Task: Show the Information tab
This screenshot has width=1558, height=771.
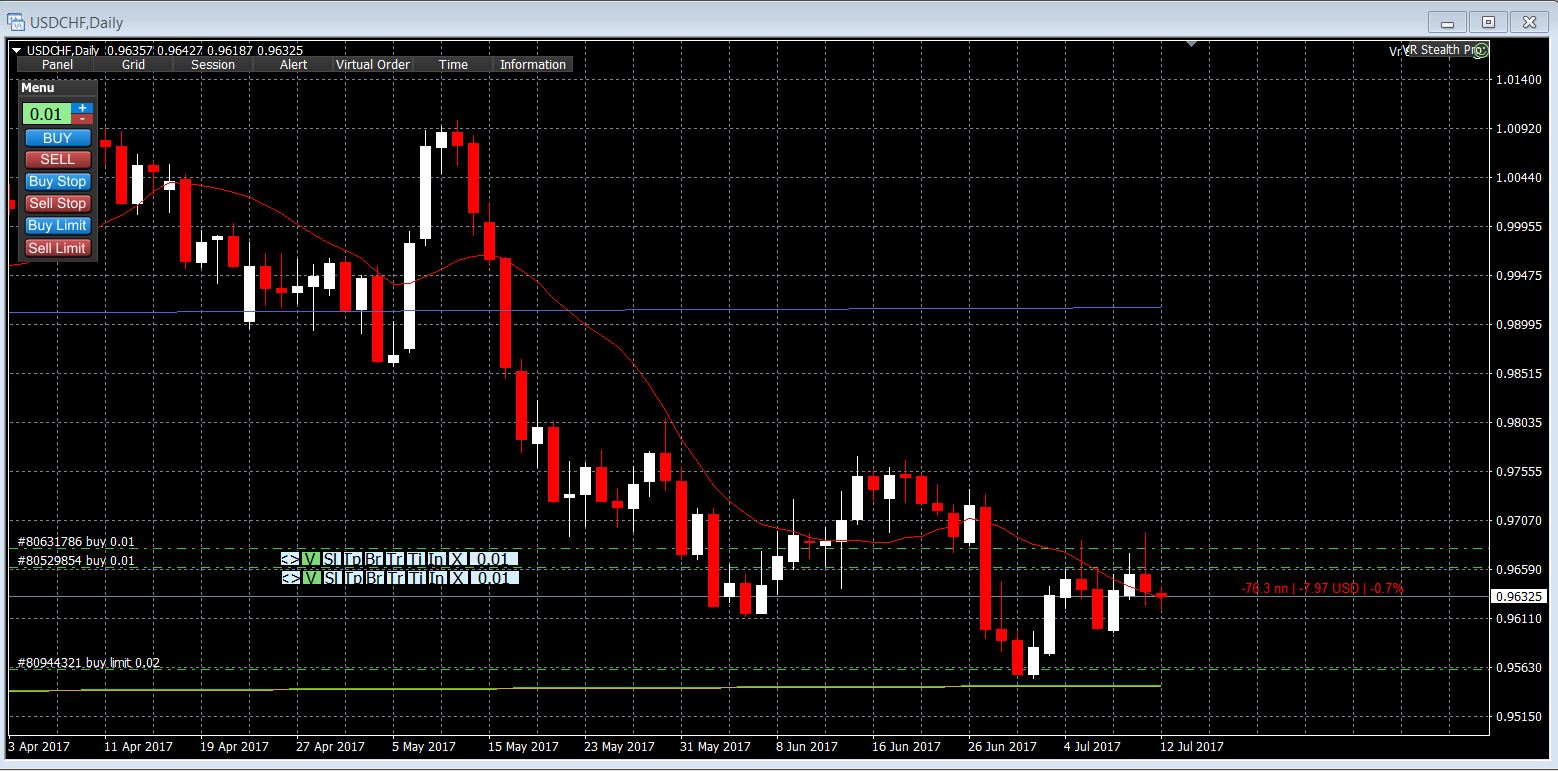Action: 533,65
